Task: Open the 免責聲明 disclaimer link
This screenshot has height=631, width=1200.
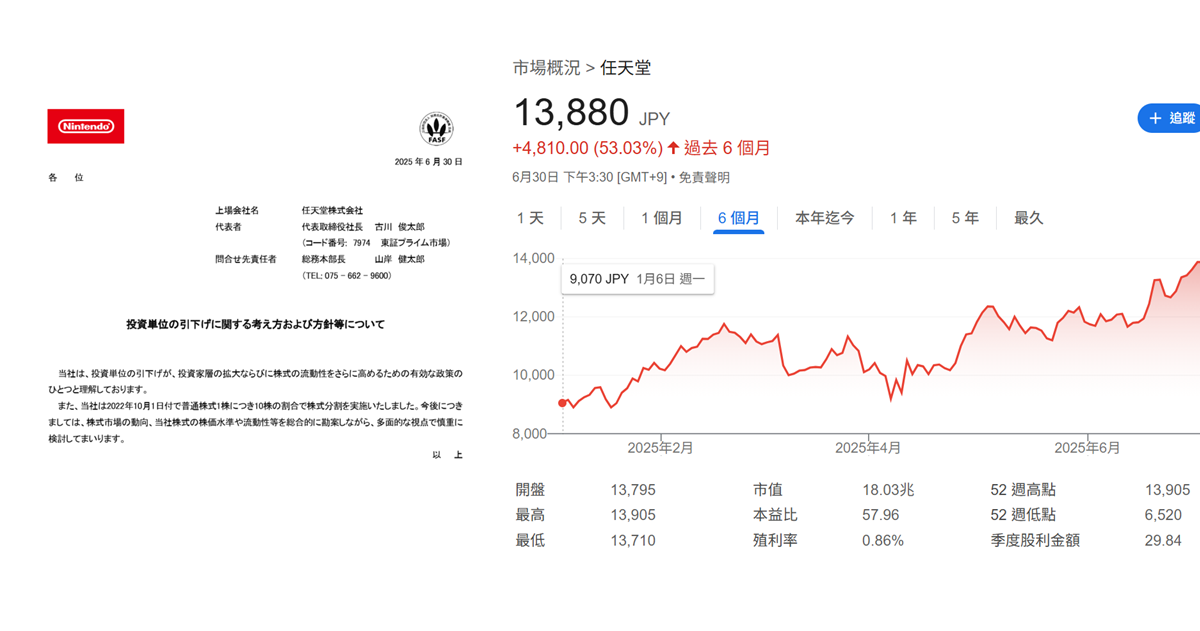Action: [705, 177]
